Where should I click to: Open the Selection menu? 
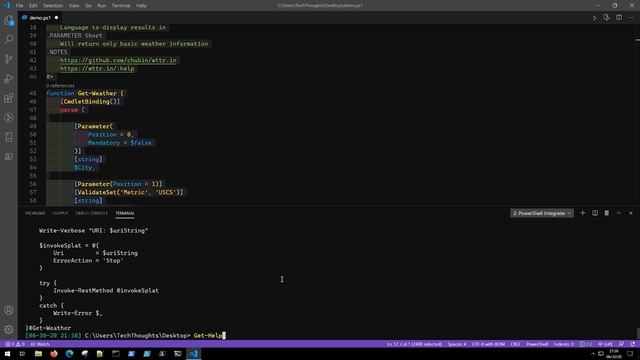click(53, 6)
